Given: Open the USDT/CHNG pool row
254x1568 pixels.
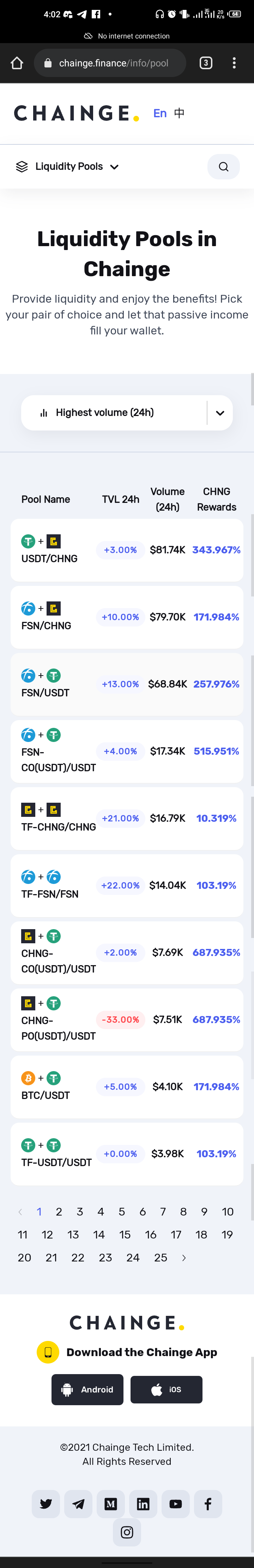Looking at the screenshot, I should click(127, 550).
